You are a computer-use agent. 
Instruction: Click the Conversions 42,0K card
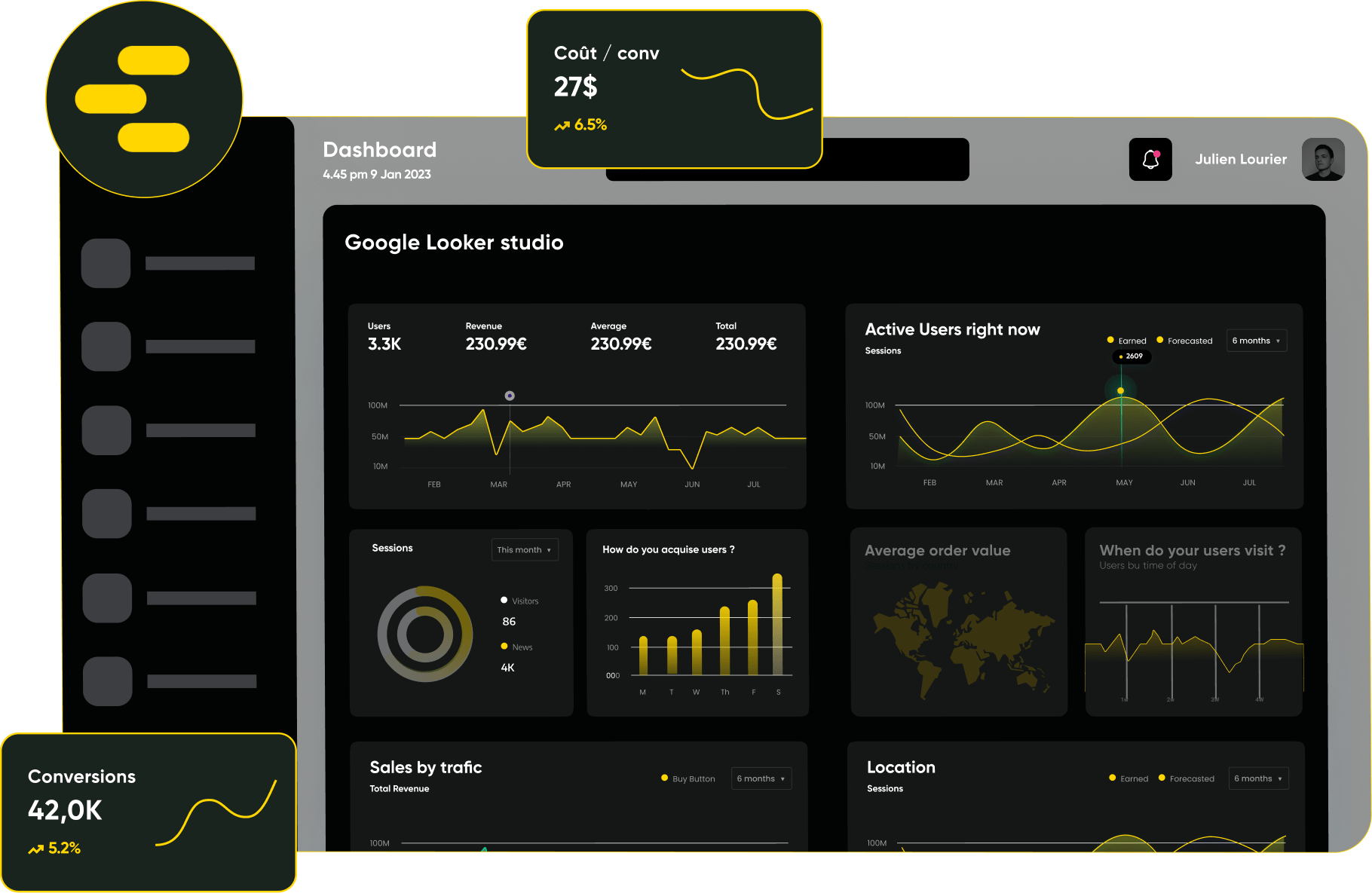coord(149,812)
